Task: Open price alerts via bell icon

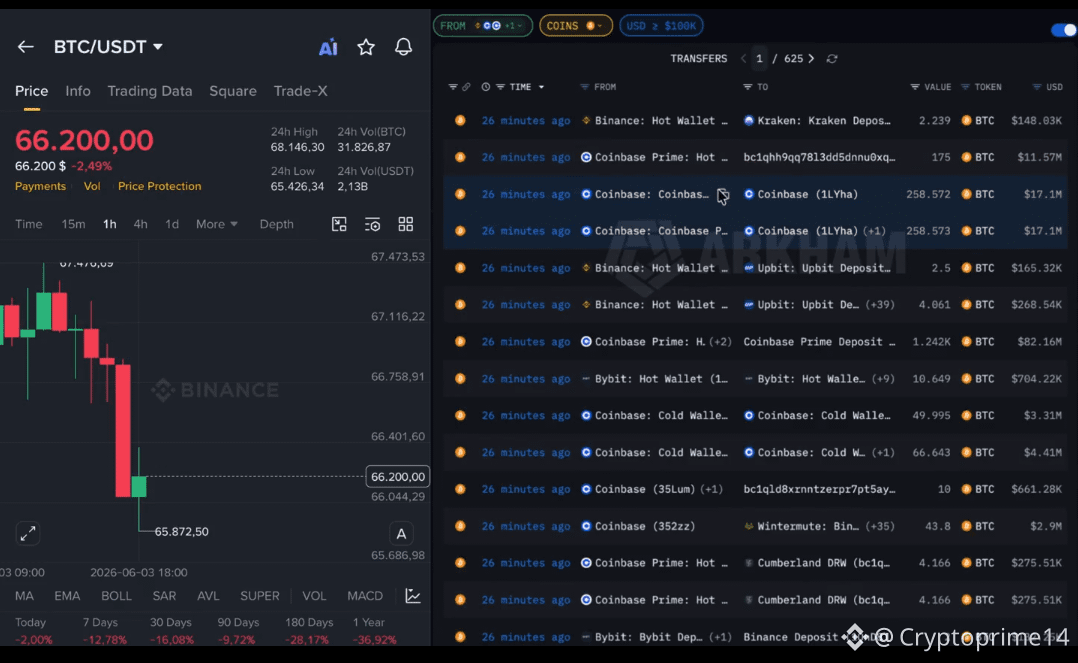Action: pos(404,47)
